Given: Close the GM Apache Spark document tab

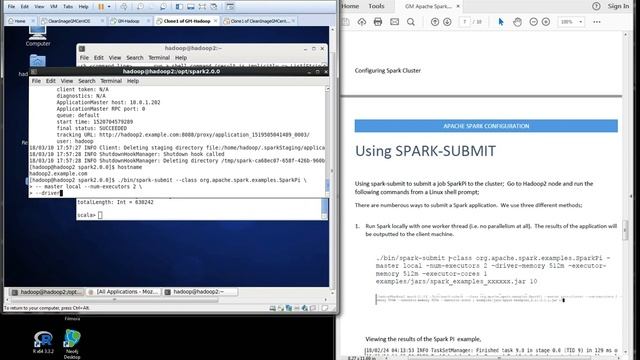Looking at the screenshot, I should click(458, 6).
